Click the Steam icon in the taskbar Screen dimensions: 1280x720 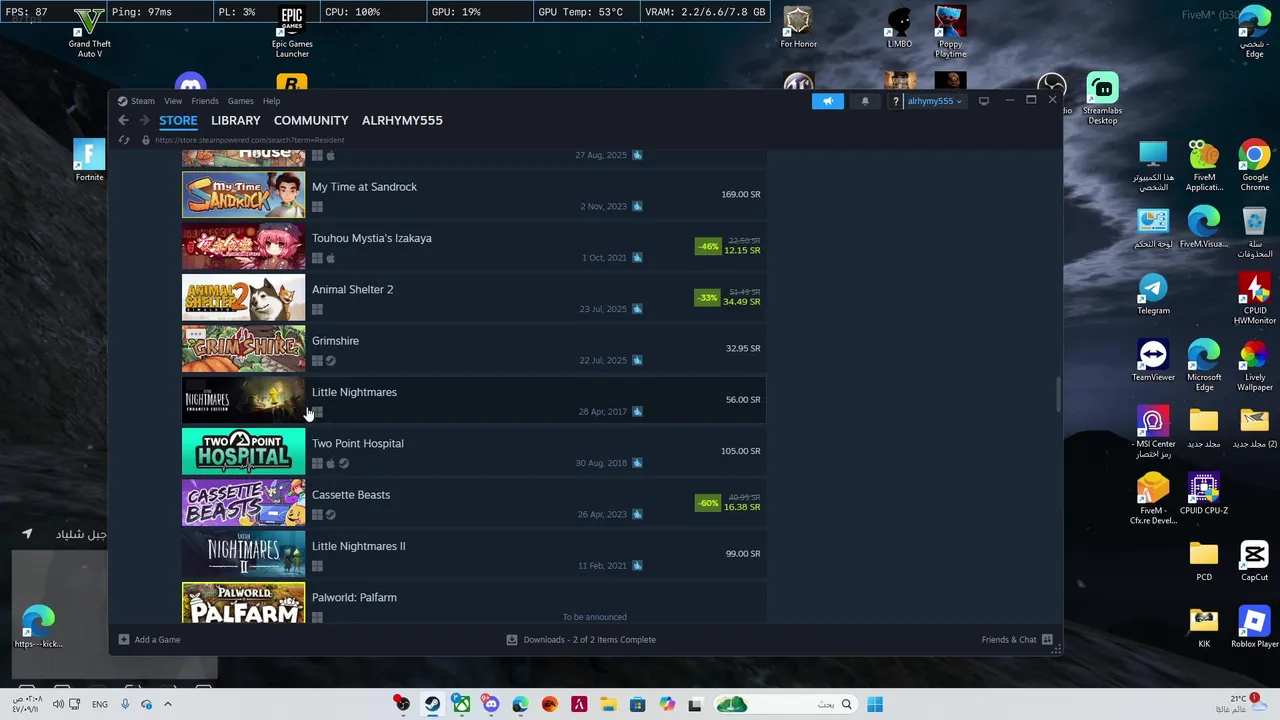coord(432,704)
